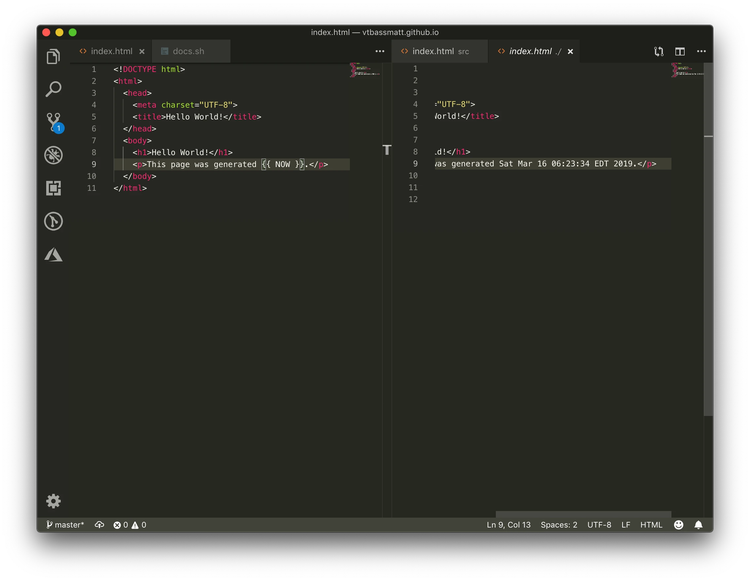
Task: Select the index.html src tab
Action: (x=440, y=52)
